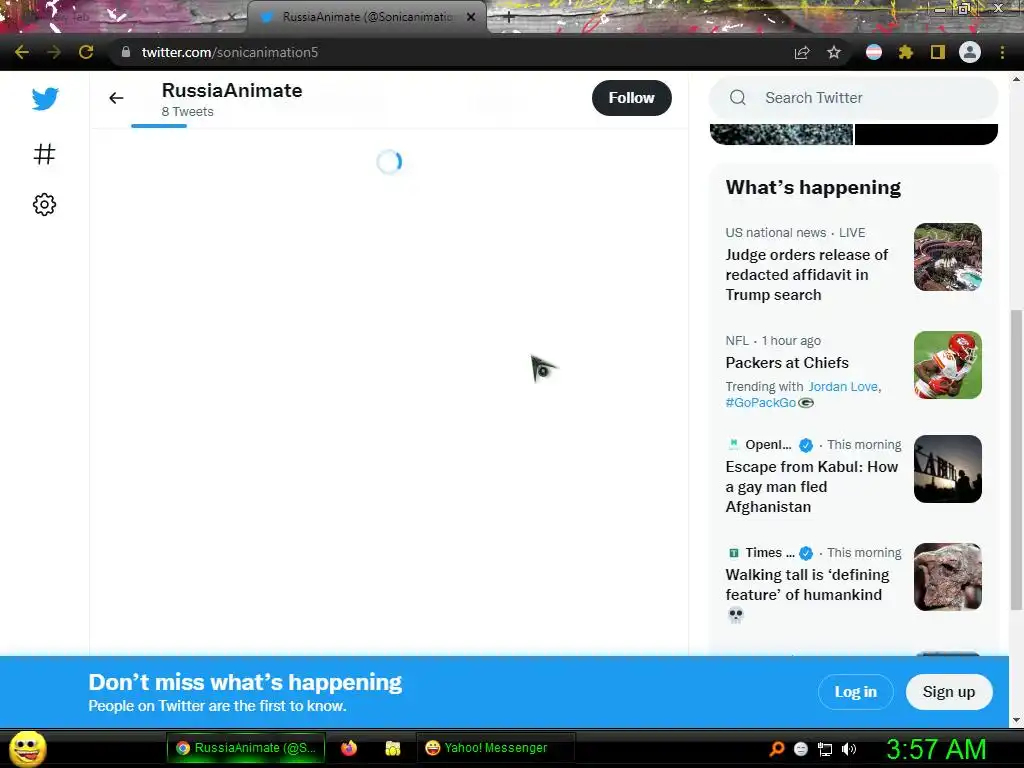This screenshot has width=1024, height=768.
Task: Click the tray search magnifier icon
Action: click(776, 749)
